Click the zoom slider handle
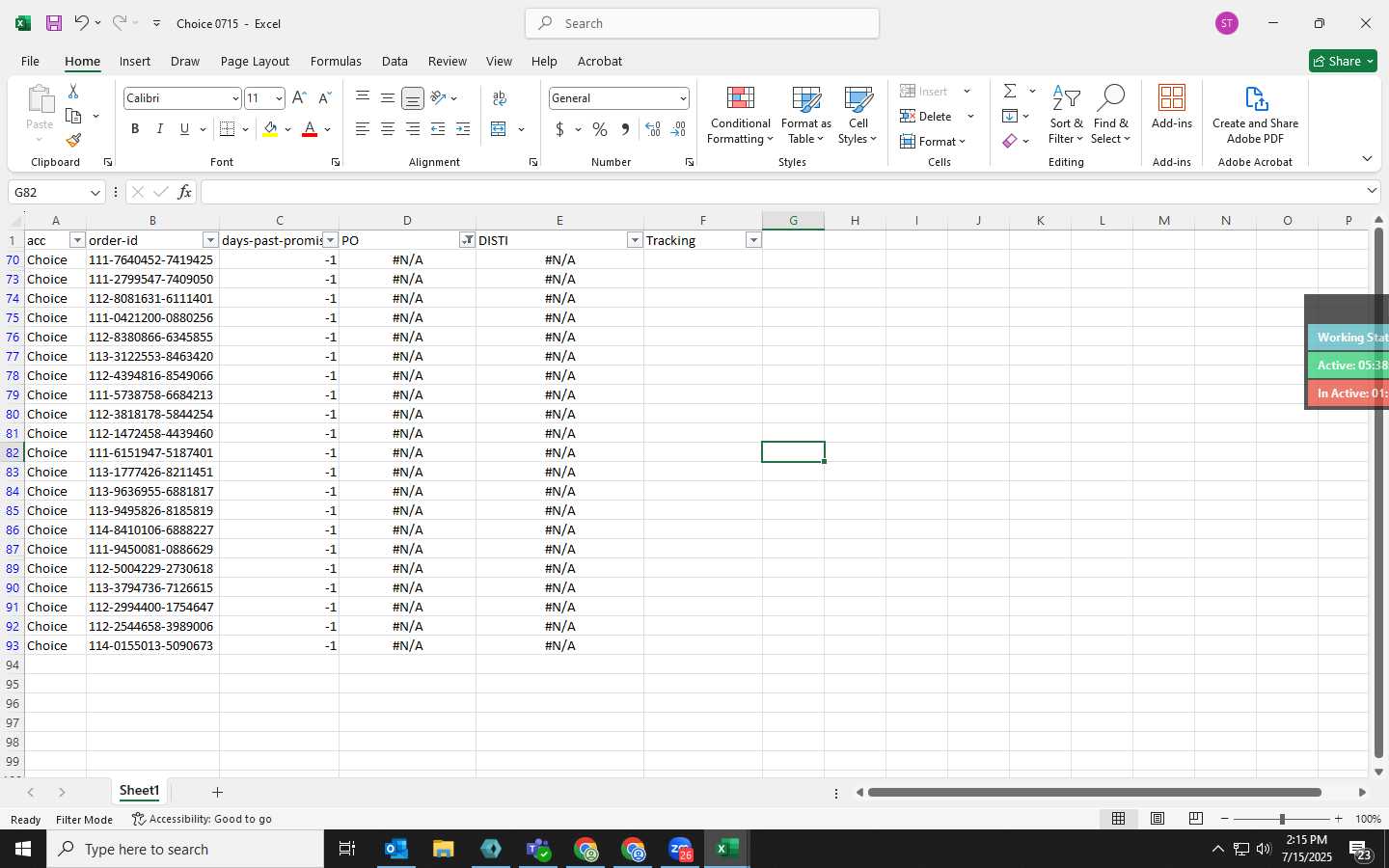This screenshot has width=1389, height=868. pyautogui.click(x=1282, y=819)
